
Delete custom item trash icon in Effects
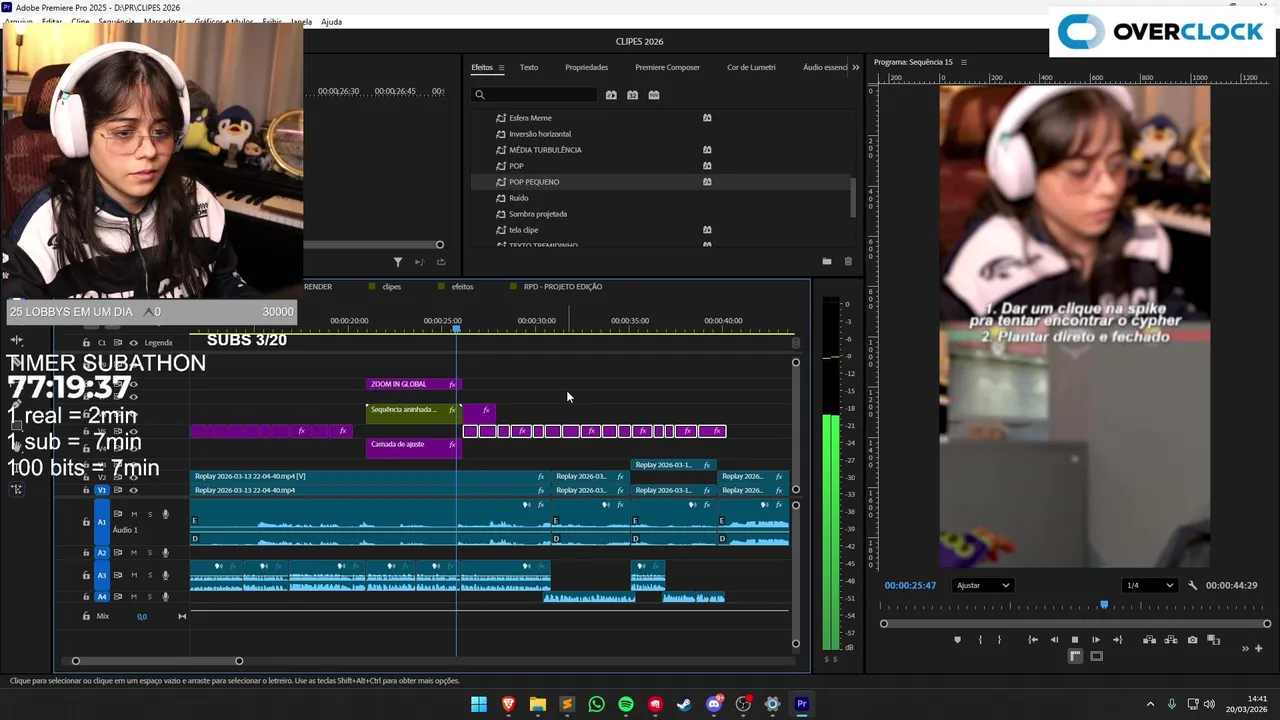pos(848,261)
